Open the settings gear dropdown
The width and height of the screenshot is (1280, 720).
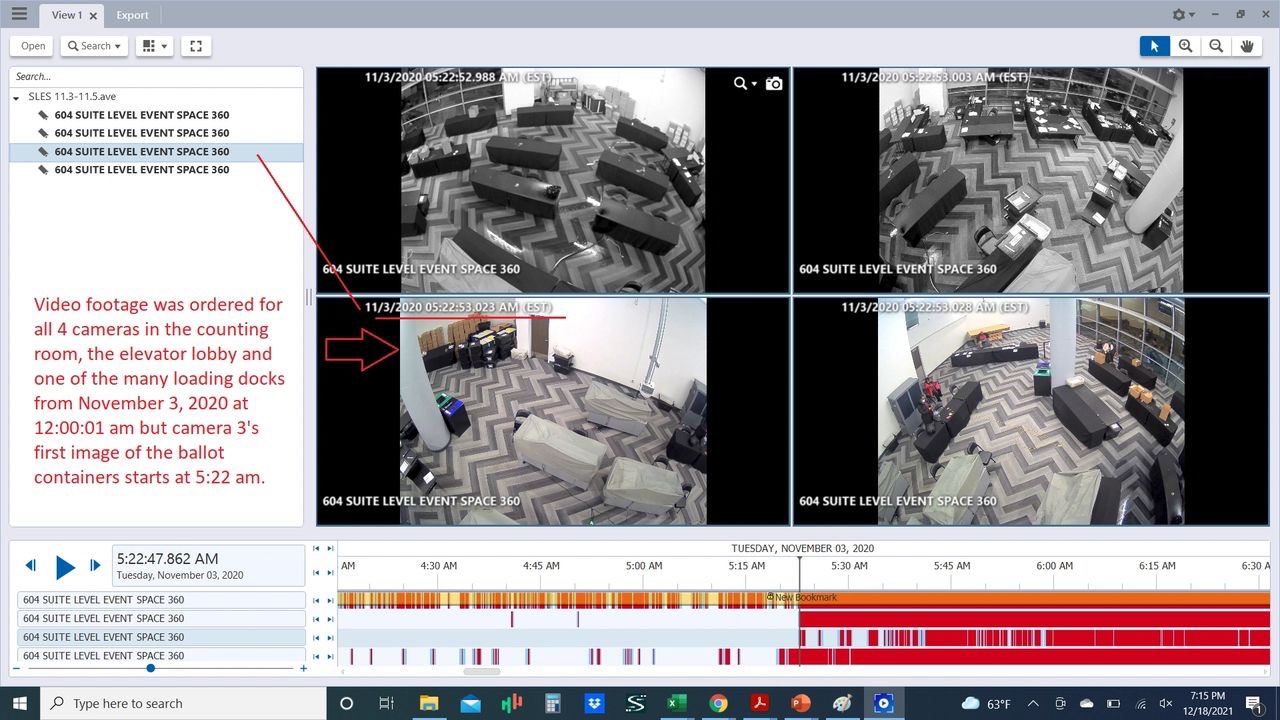coord(1183,15)
